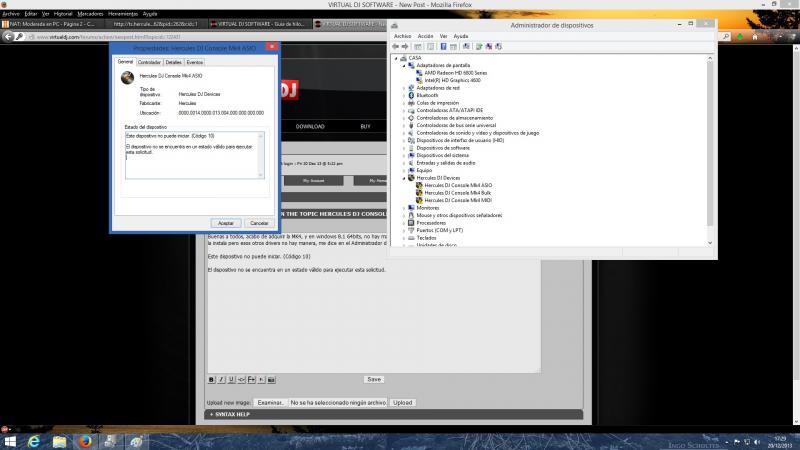Click Aceptar in the Properties dialog
The height and width of the screenshot is (450, 800).
[226, 223]
